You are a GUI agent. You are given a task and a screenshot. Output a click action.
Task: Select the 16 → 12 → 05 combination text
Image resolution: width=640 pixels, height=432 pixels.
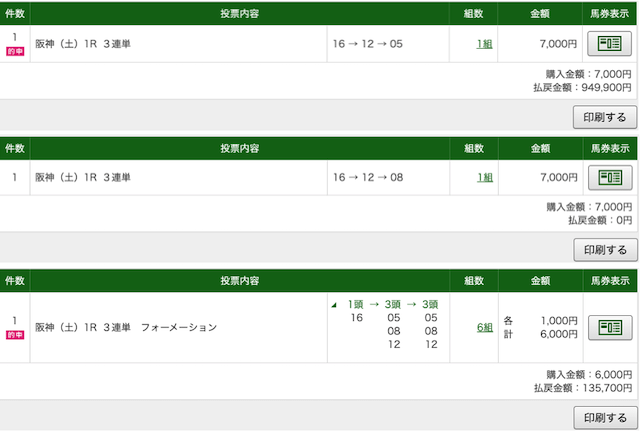click(x=367, y=44)
